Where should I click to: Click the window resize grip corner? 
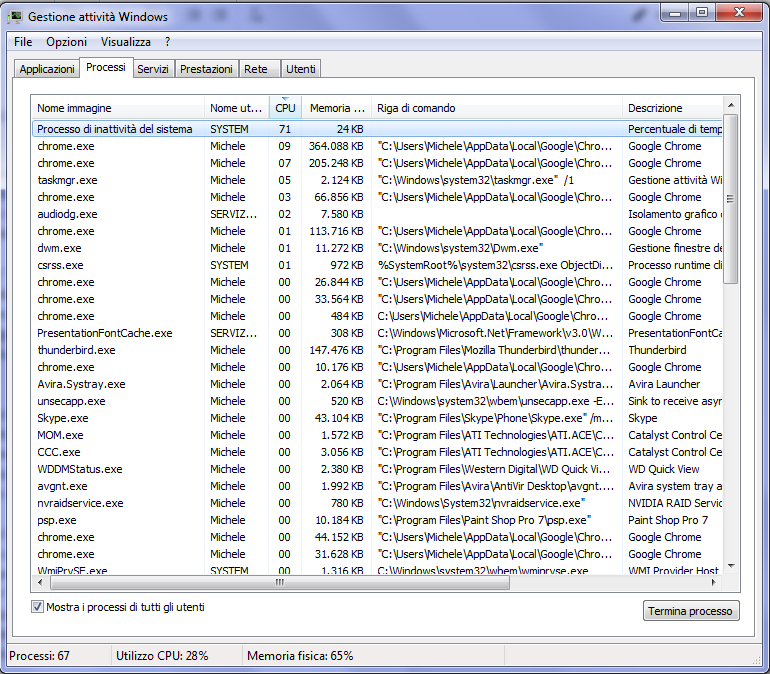pos(757,661)
